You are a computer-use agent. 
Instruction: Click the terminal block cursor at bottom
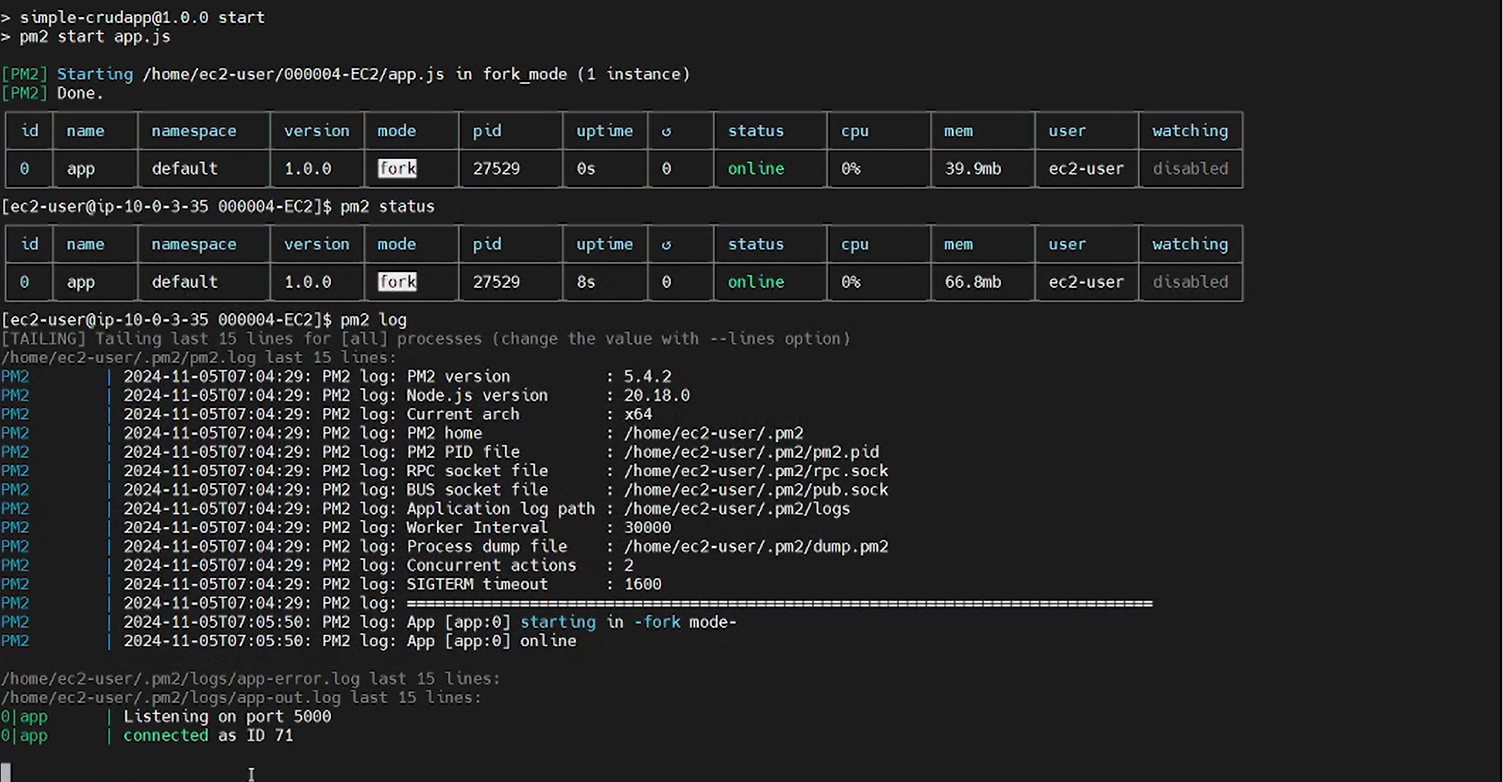tap(5, 773)
